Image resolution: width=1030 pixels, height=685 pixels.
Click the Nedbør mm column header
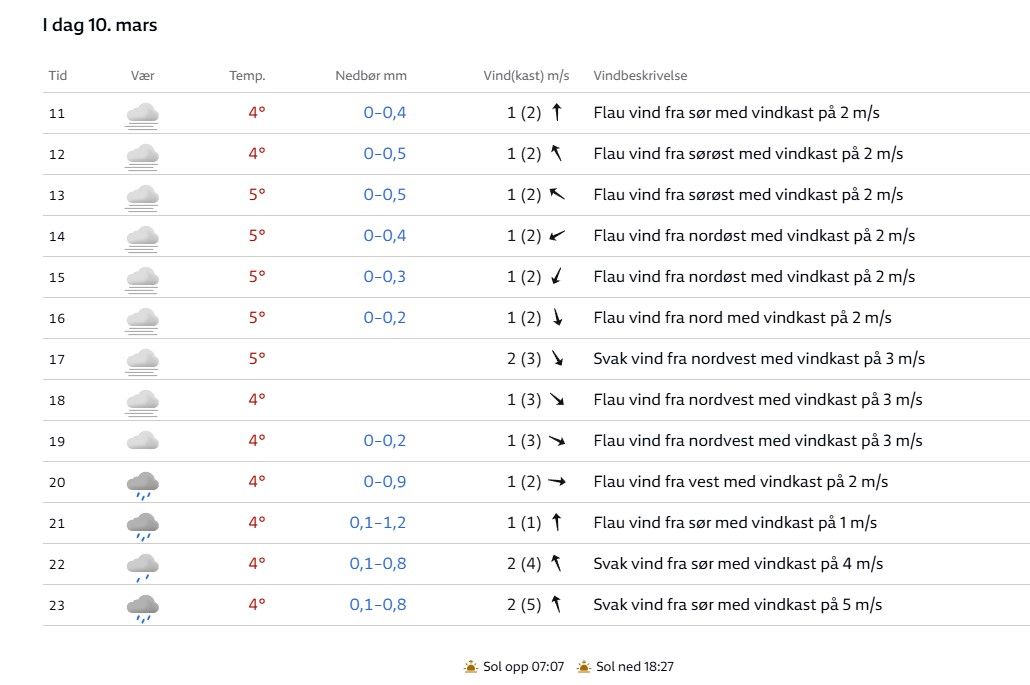370,76
